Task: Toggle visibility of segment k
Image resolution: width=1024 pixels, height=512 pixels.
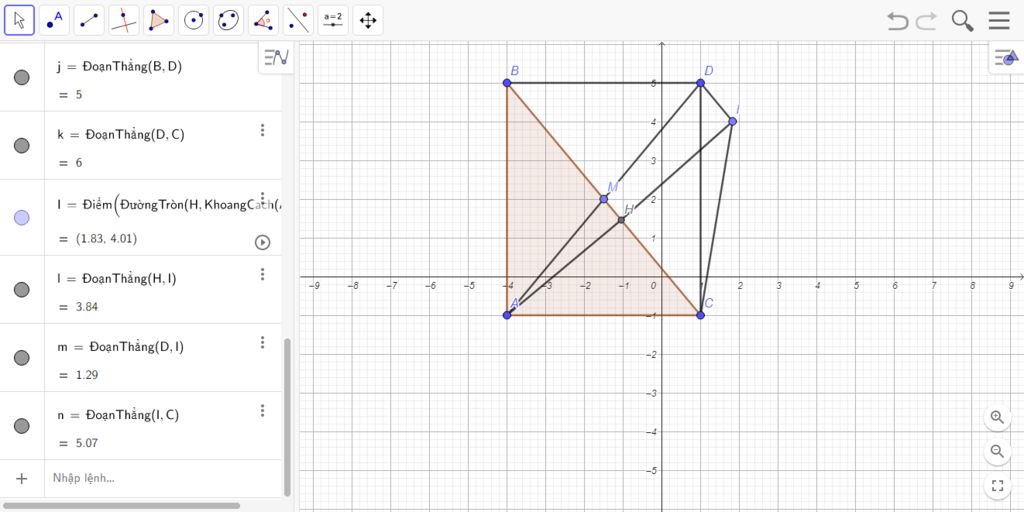Action: pos(22,146)
